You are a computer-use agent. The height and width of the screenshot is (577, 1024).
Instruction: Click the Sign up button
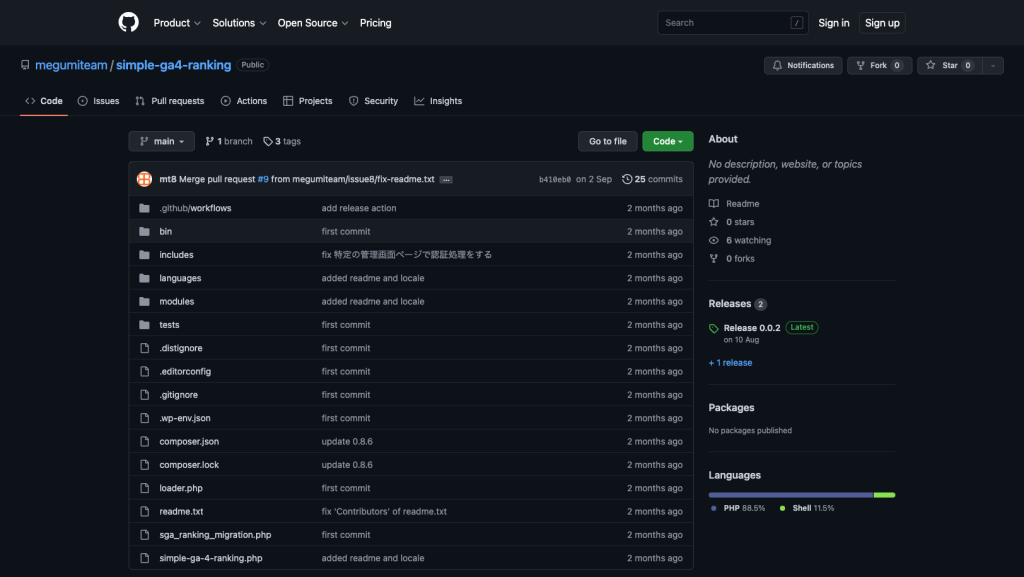point(882,23)
